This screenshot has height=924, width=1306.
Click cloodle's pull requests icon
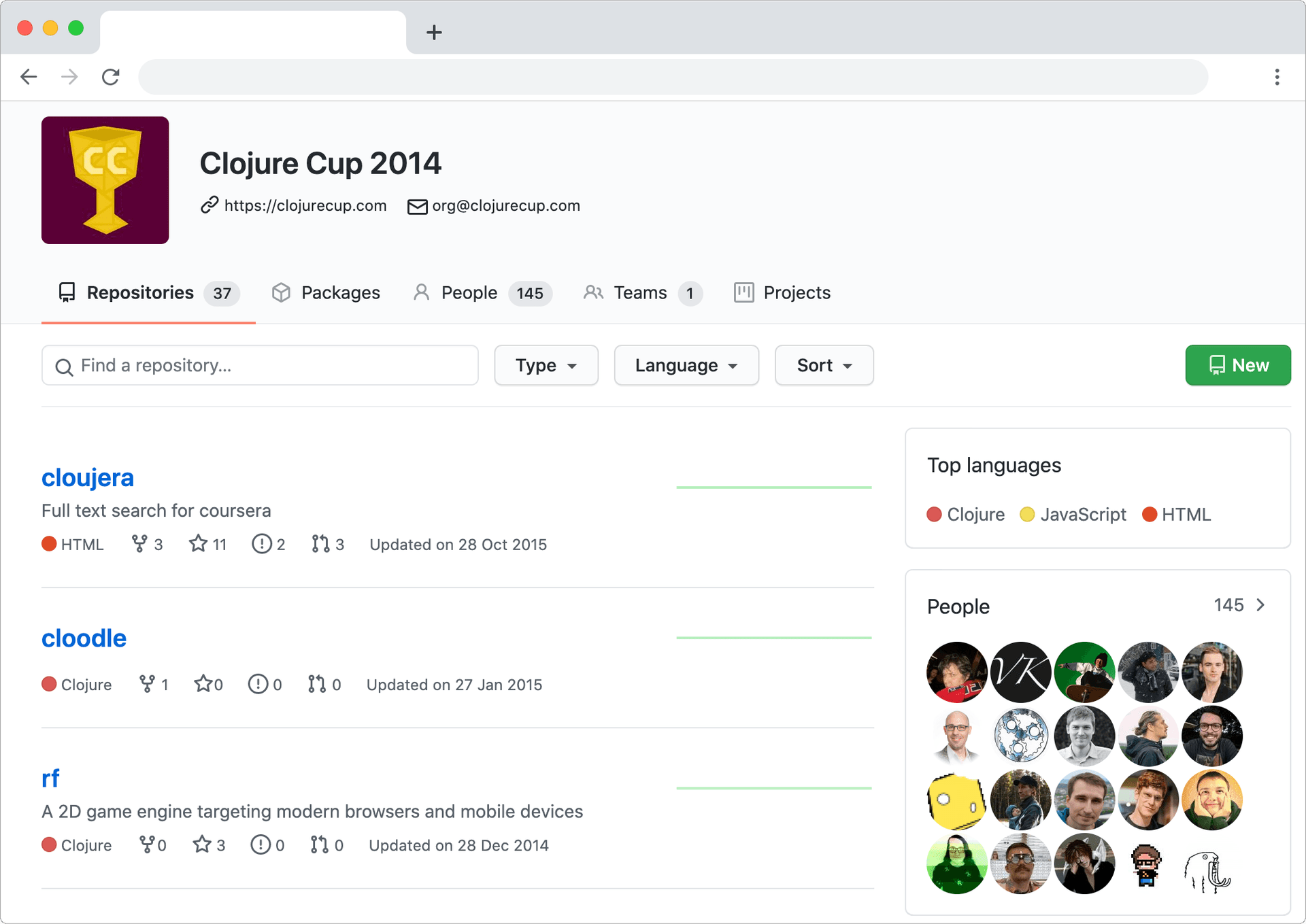[317, 684]
